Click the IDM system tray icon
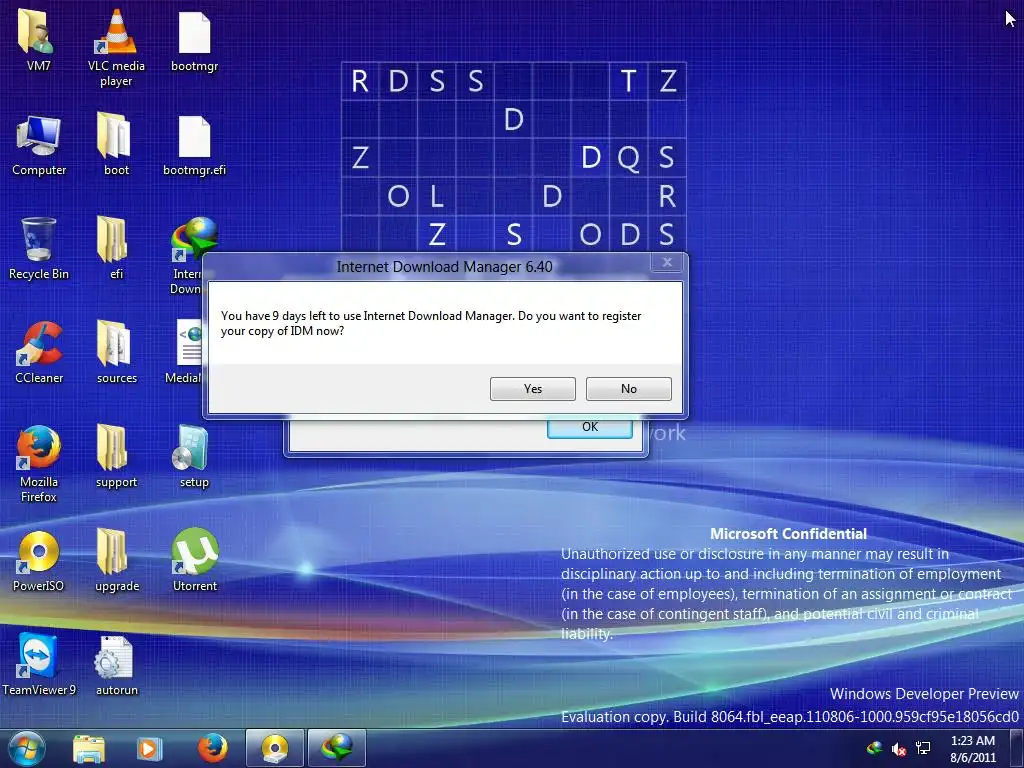 pyautogui.click(x=874, y=748)
